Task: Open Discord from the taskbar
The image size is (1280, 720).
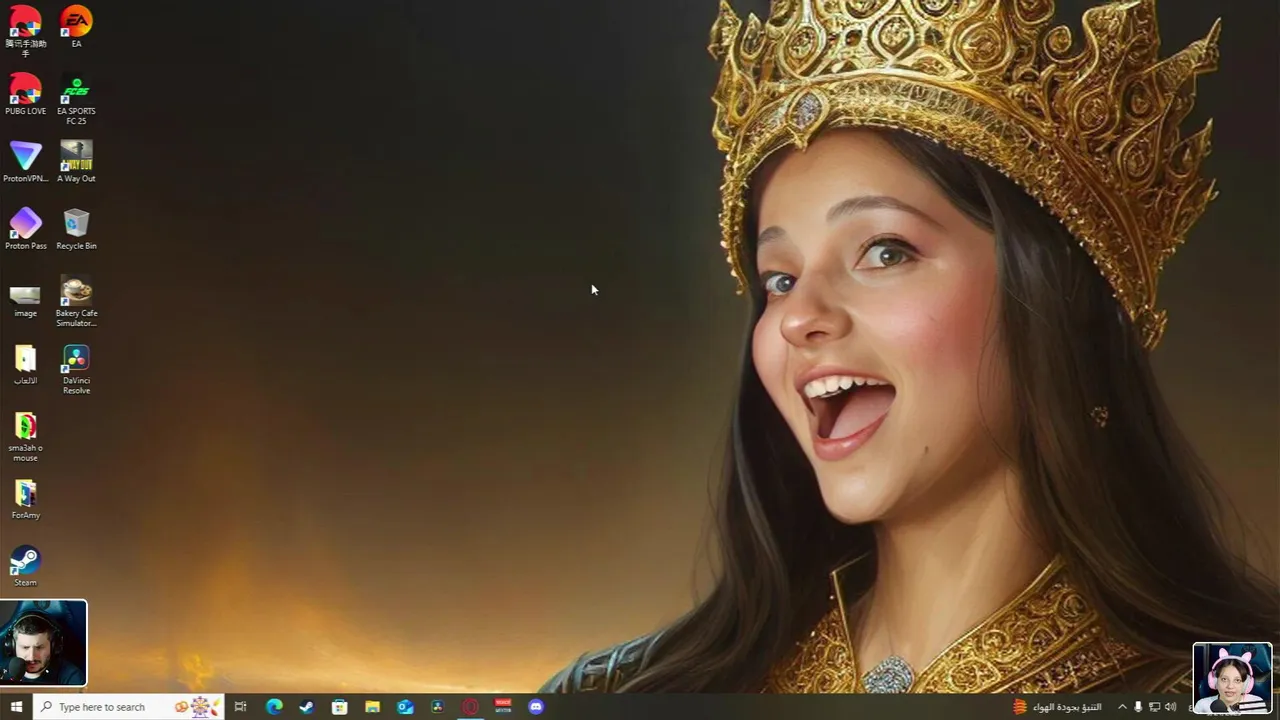Action: (536, 707)
